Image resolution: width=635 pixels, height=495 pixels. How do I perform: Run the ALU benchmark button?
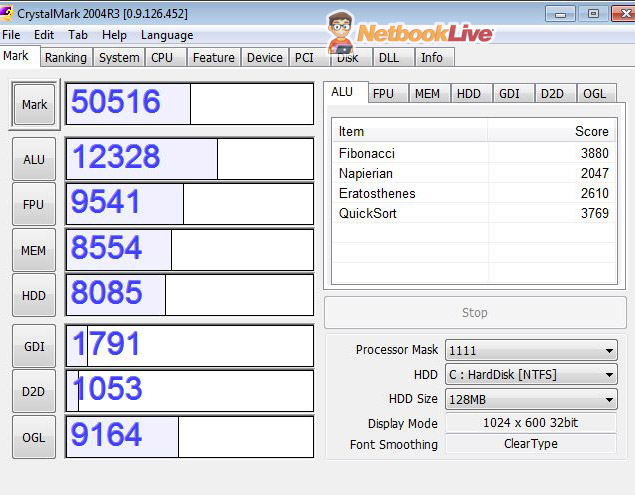coord(34,159)
